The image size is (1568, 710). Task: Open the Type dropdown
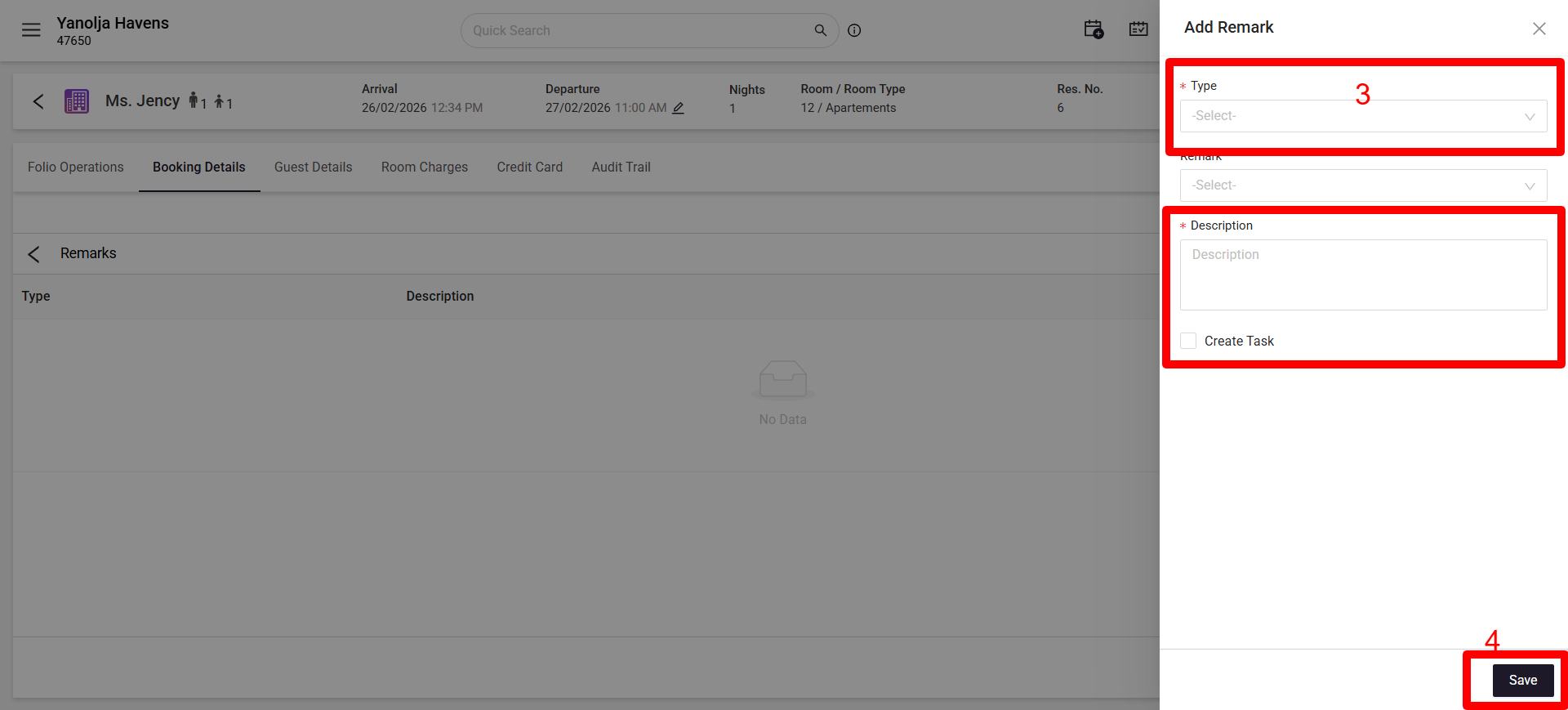1363,116
